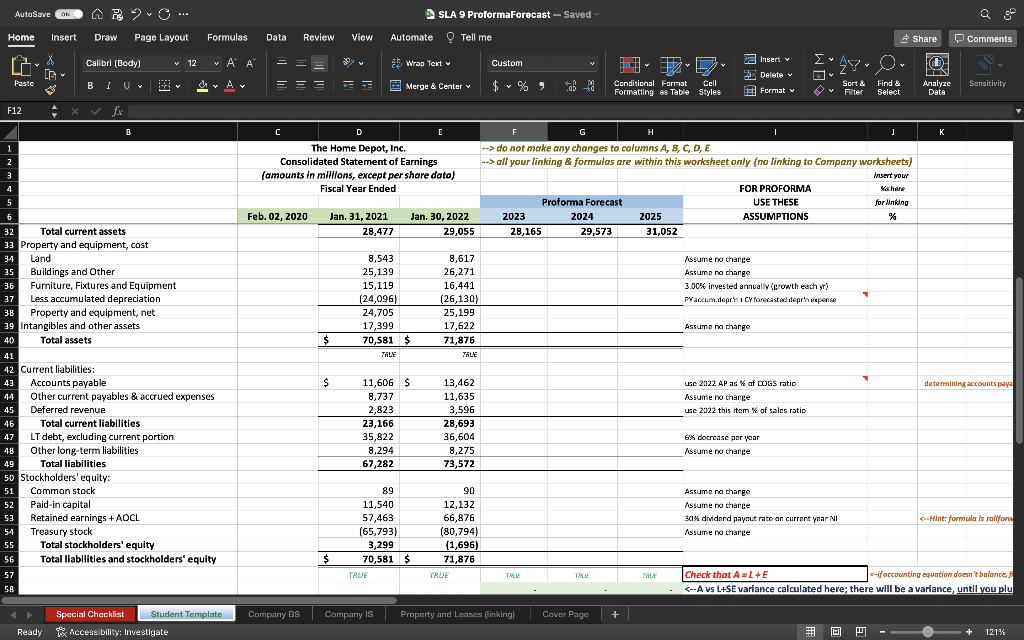Open the font size dropdown showing 12

(216, 63)
